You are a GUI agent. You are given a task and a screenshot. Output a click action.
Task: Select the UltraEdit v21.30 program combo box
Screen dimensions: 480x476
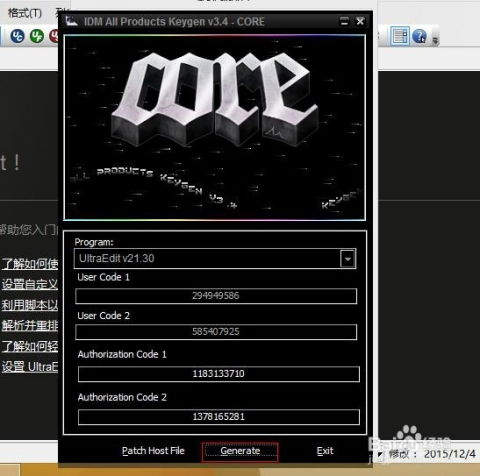(x=215, y=259)
